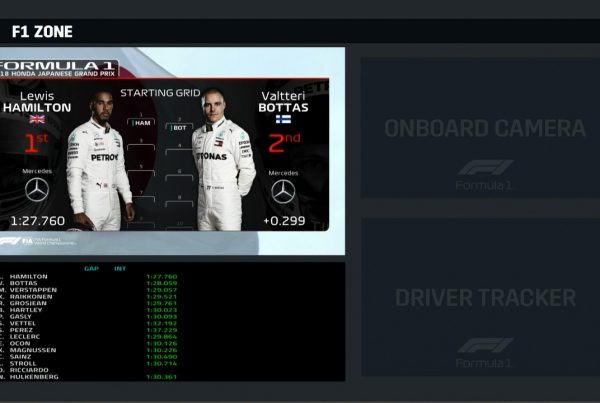Select STROLL row in timing list

[x=89, y=364]
